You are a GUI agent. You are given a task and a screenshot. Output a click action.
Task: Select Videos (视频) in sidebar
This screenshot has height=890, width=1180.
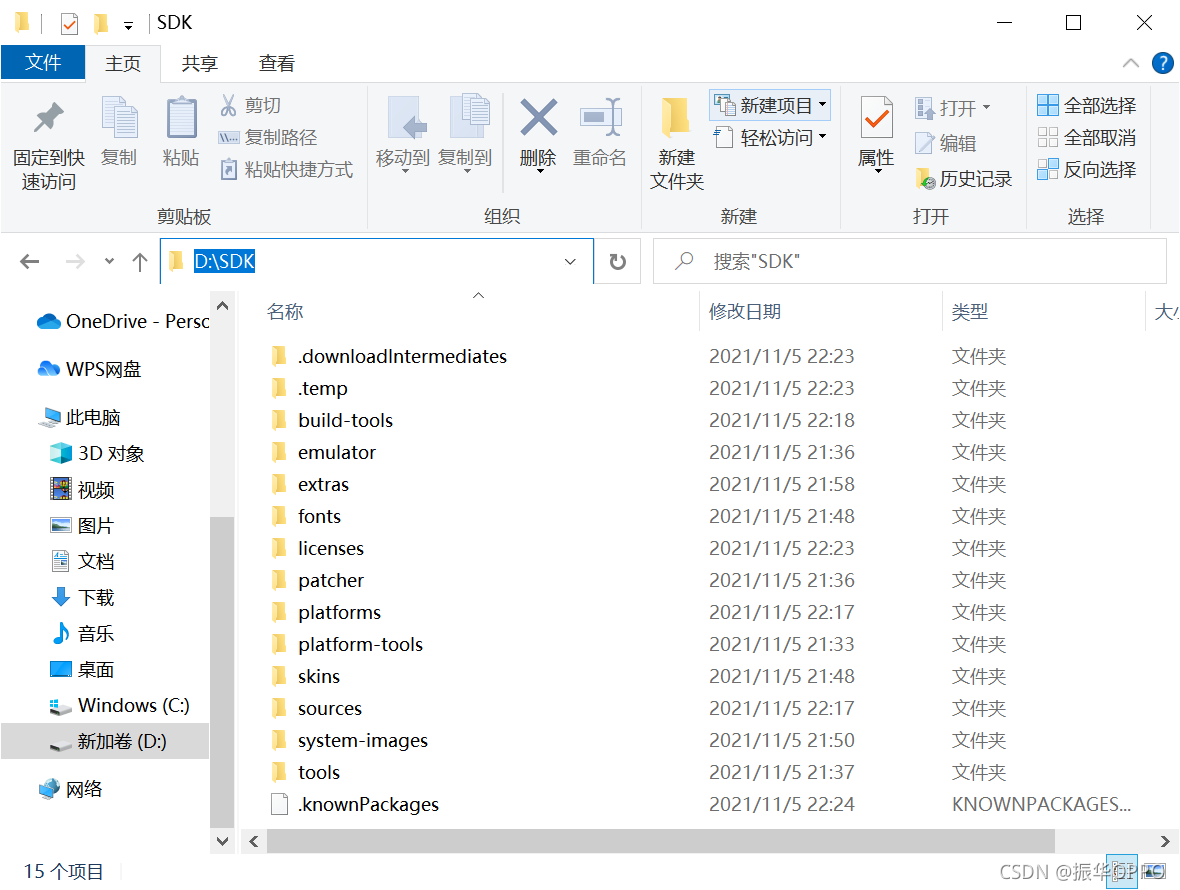(x=82, y=490)
